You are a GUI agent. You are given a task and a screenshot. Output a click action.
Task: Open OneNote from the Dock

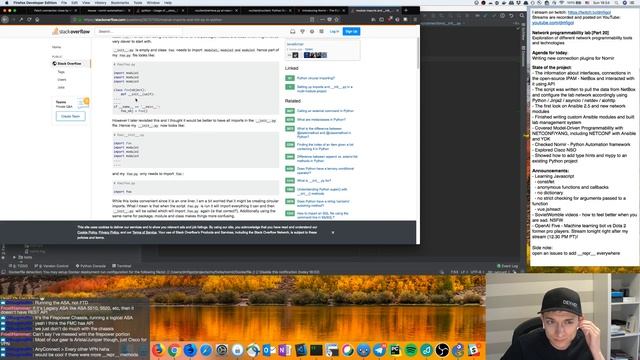[284, 350]
